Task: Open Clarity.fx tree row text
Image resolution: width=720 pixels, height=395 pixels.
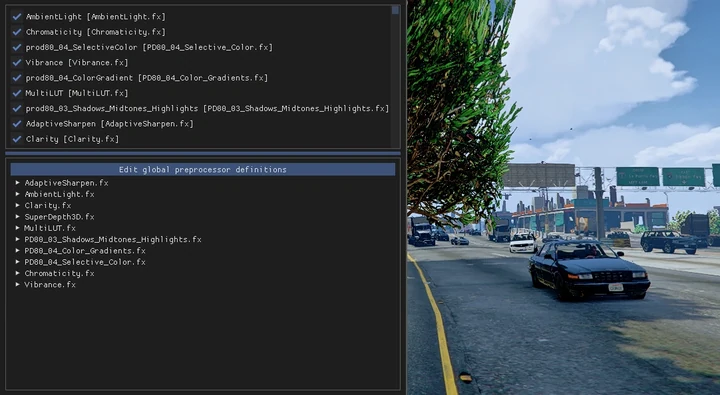Action: coord(48,205)
